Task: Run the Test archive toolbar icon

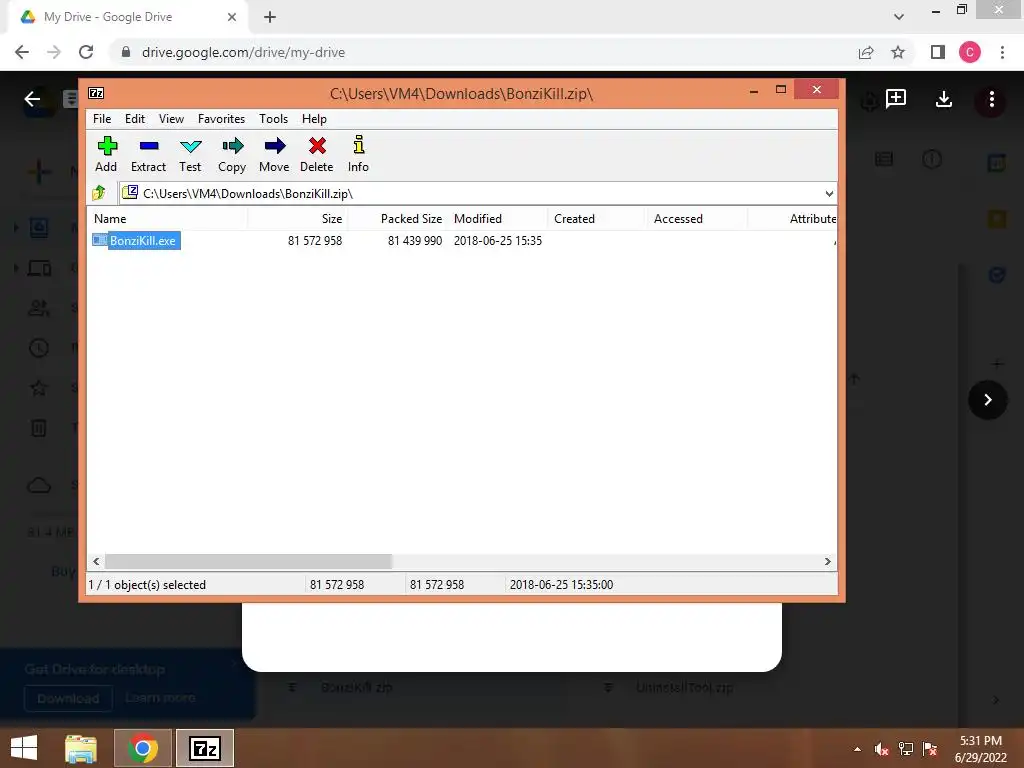Action: point(190,155)
